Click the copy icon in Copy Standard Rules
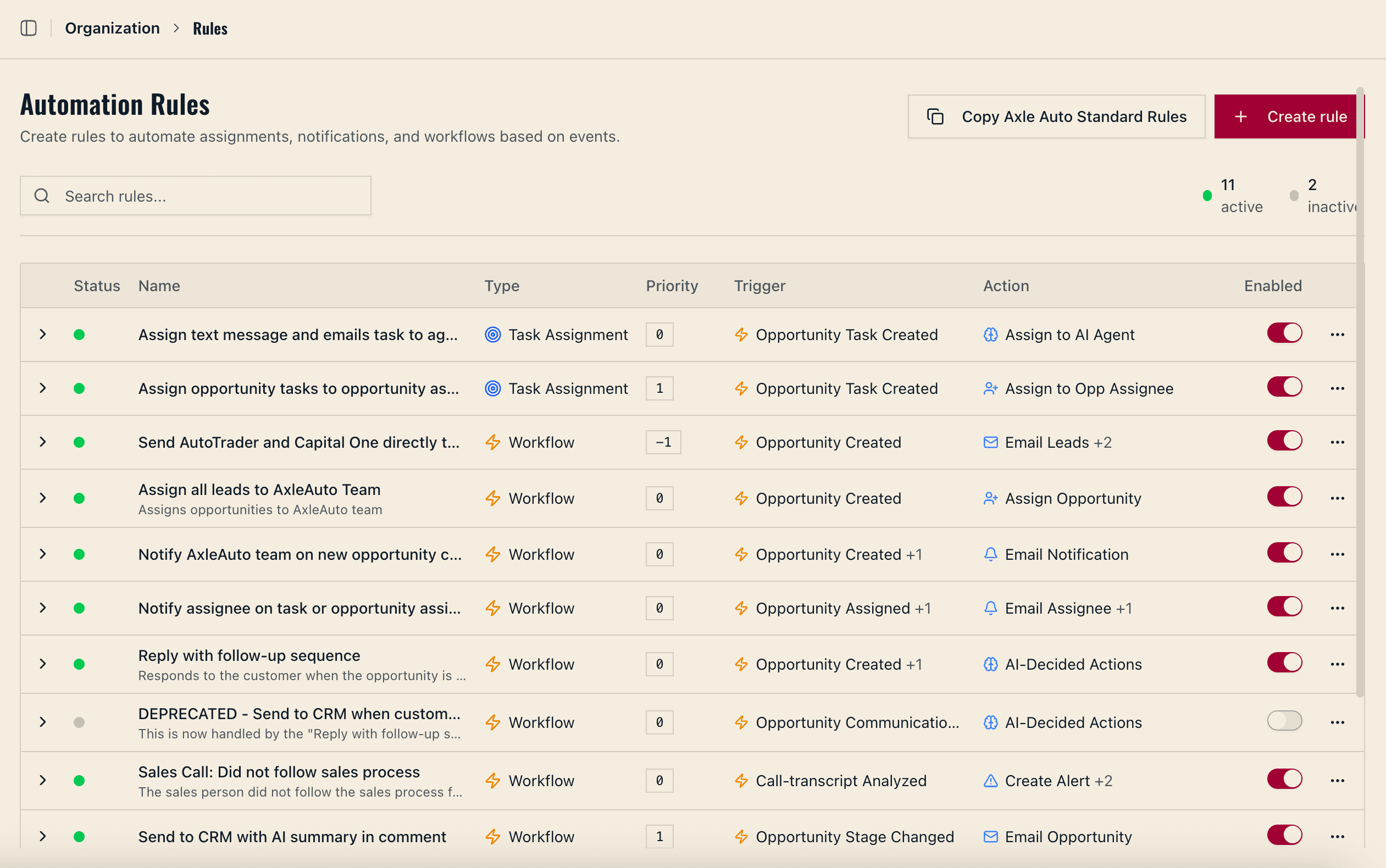Screen dimensions: 1386x868 click(x=935, y=116)
